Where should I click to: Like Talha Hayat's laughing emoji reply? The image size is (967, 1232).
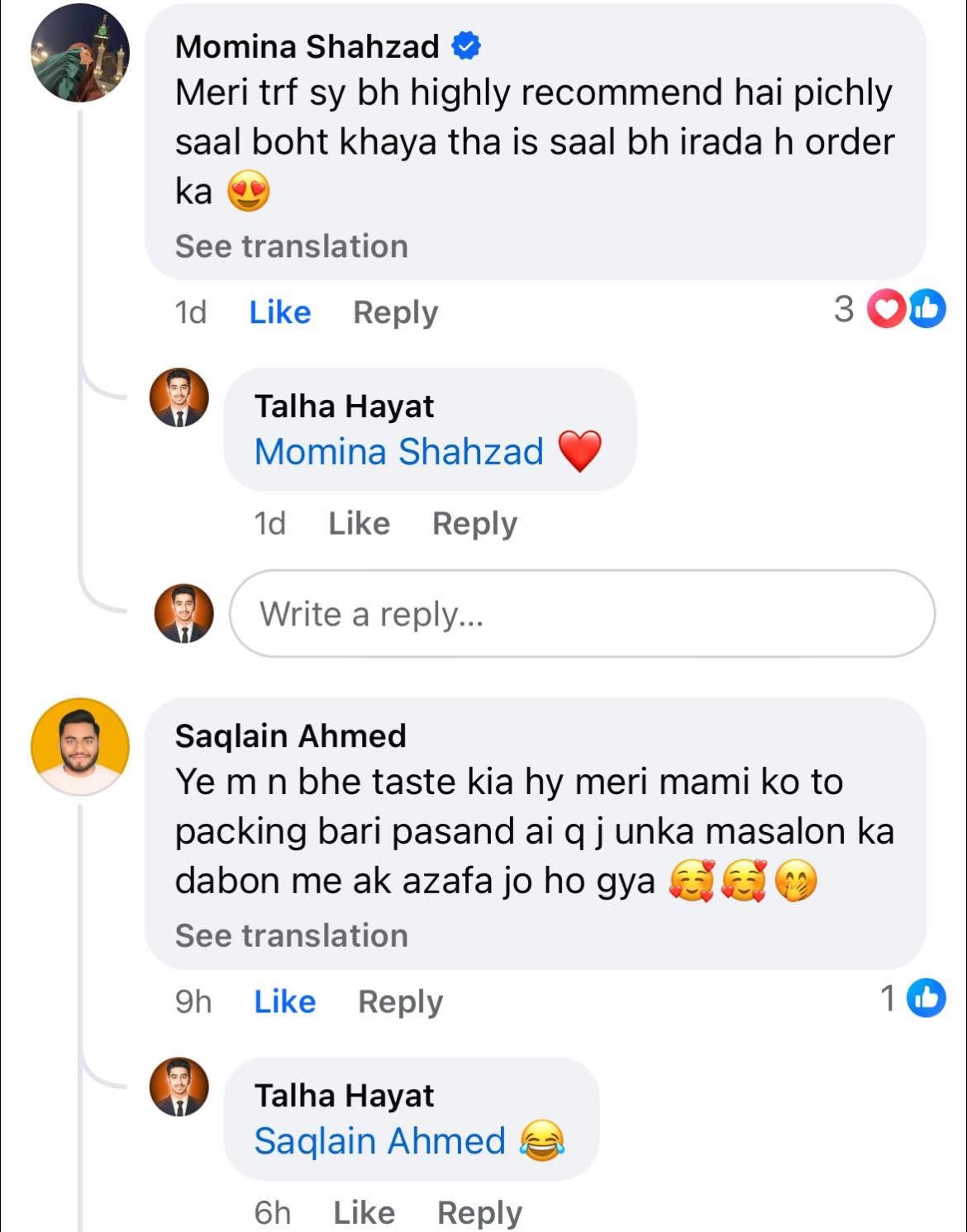pos(364,1212)
